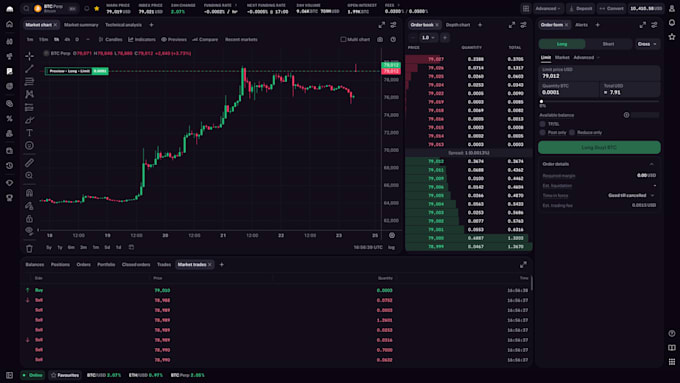680x383 pixels.
Task: Enable the TP/SL checkbox
Action: coord(543,124)
